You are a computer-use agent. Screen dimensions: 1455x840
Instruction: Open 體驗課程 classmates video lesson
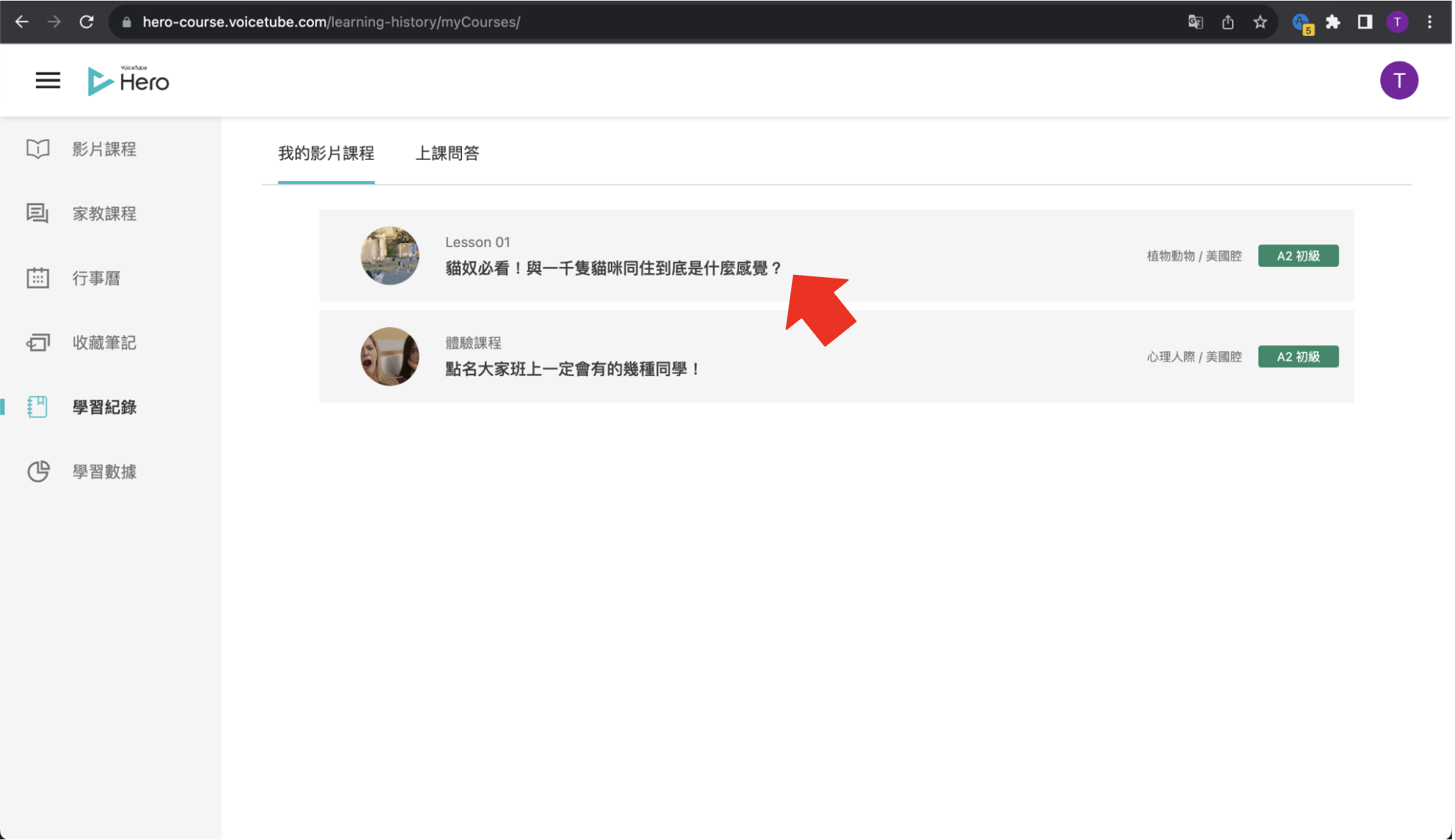pyautogui.click(x=572, y=369)
